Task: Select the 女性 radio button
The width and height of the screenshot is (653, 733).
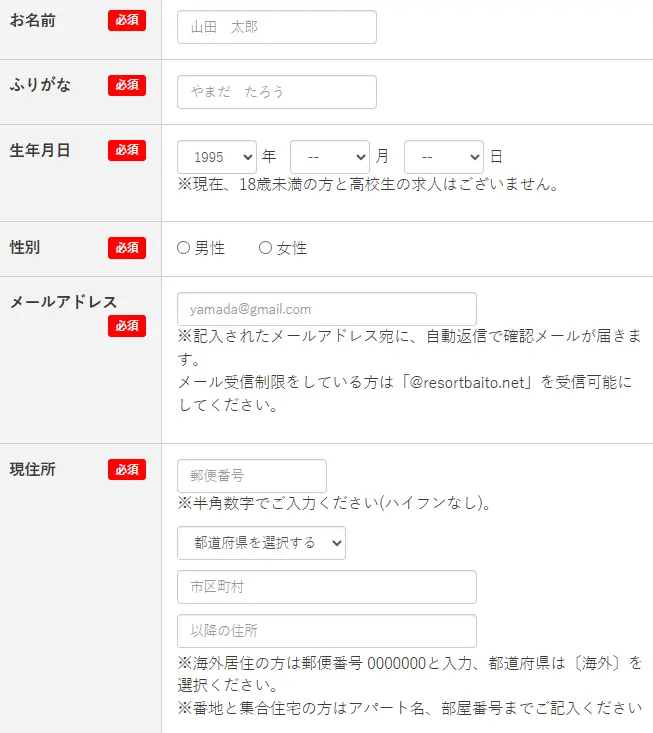Action: click(x=266, y=248)
